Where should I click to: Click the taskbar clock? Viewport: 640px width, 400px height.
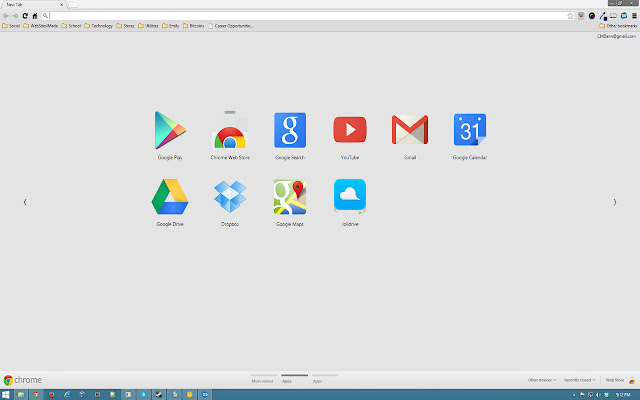623,395
